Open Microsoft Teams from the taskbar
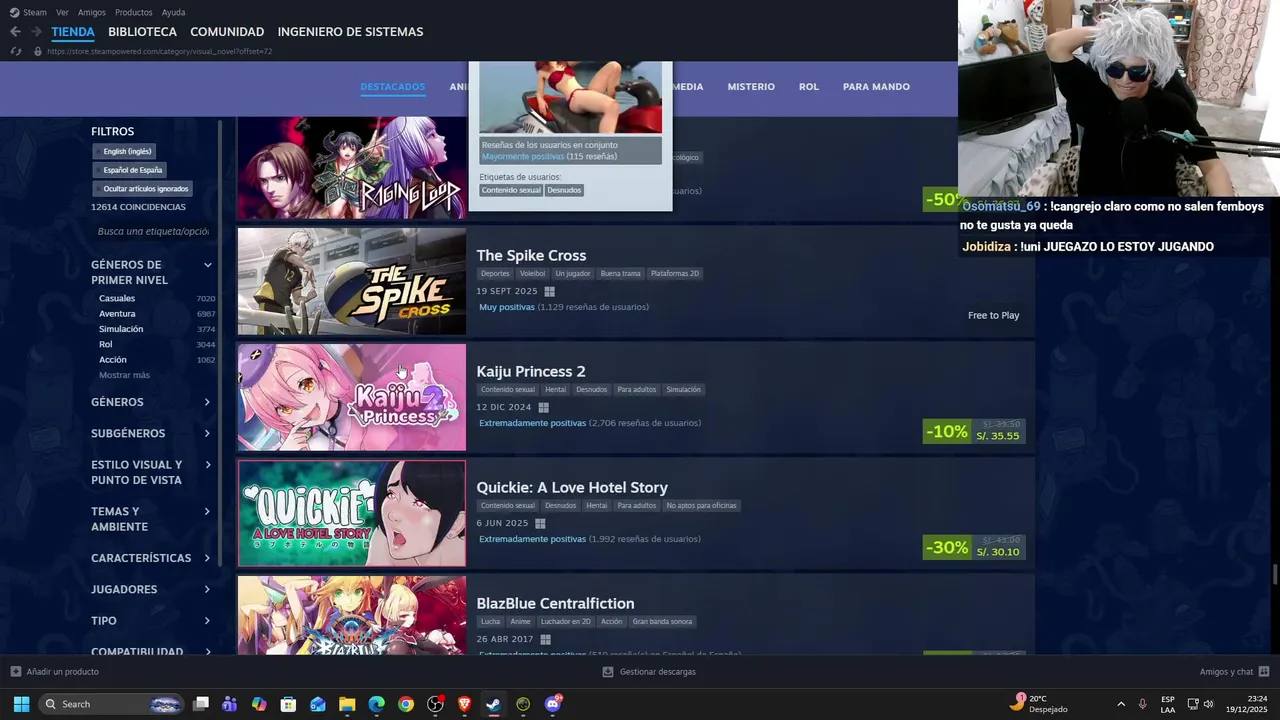The height and width of the screenshot is (720, 1280). [230, 704]
